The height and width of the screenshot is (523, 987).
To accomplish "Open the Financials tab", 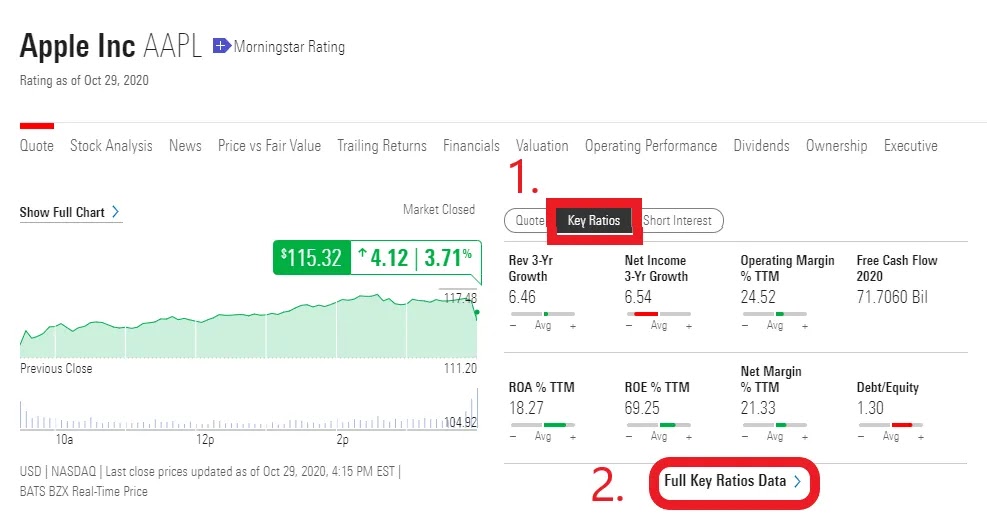I will click(471, 146).
